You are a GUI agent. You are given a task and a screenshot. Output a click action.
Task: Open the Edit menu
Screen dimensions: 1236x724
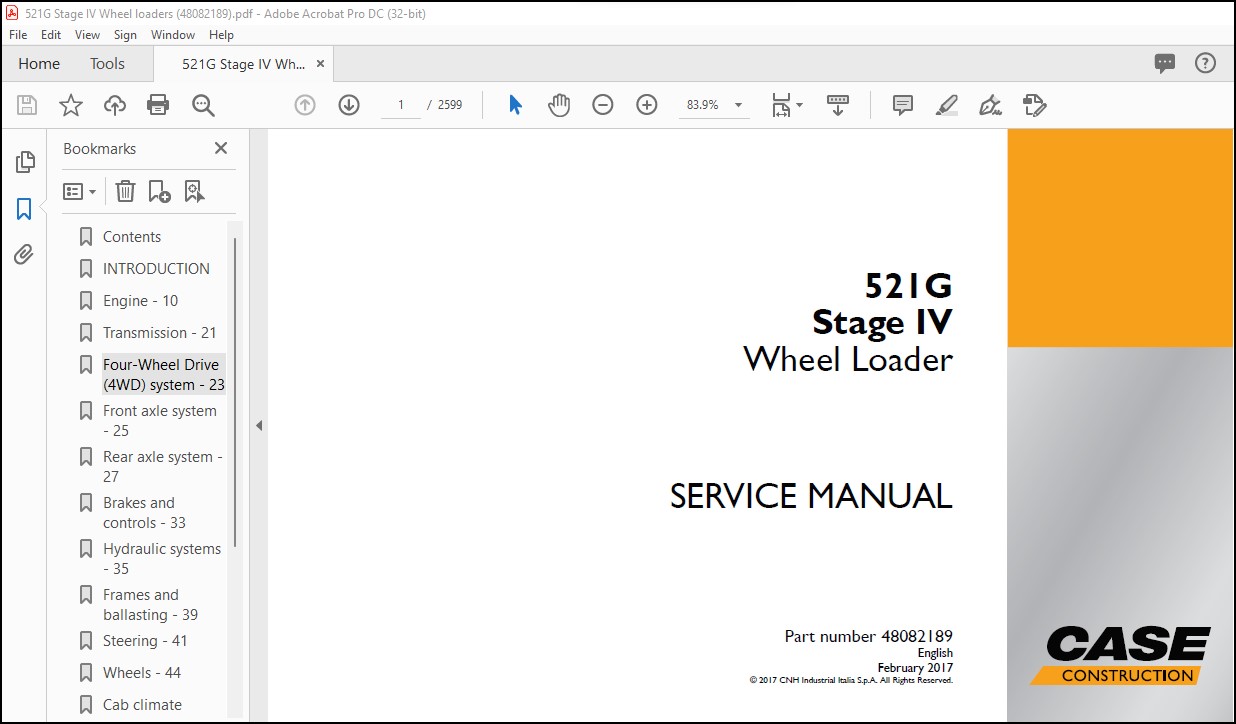(x=51, y=34)
